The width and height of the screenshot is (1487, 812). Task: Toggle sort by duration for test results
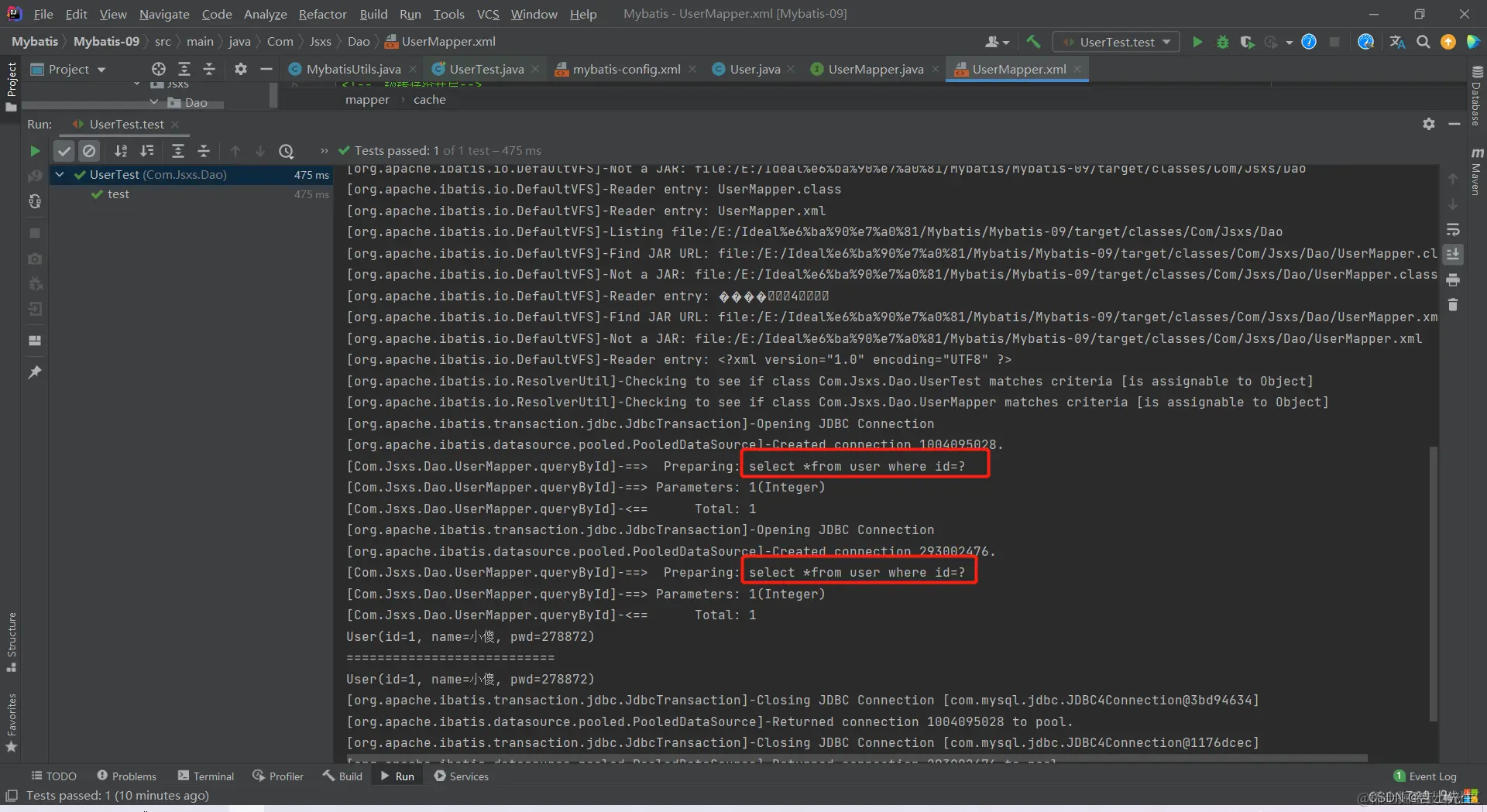(x=147, y=151)
